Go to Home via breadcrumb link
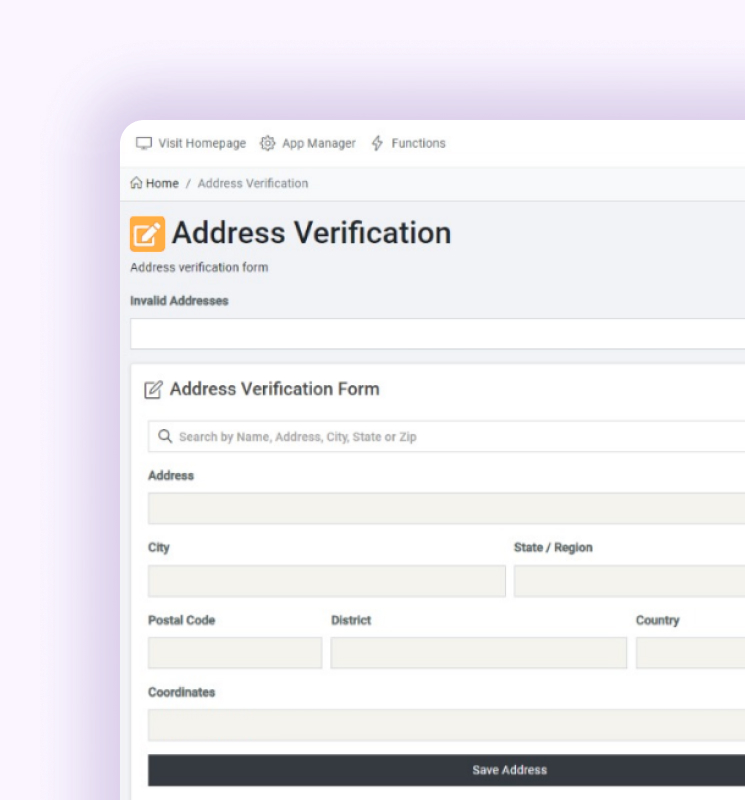 pyautogui.click(x=162, y=183)
